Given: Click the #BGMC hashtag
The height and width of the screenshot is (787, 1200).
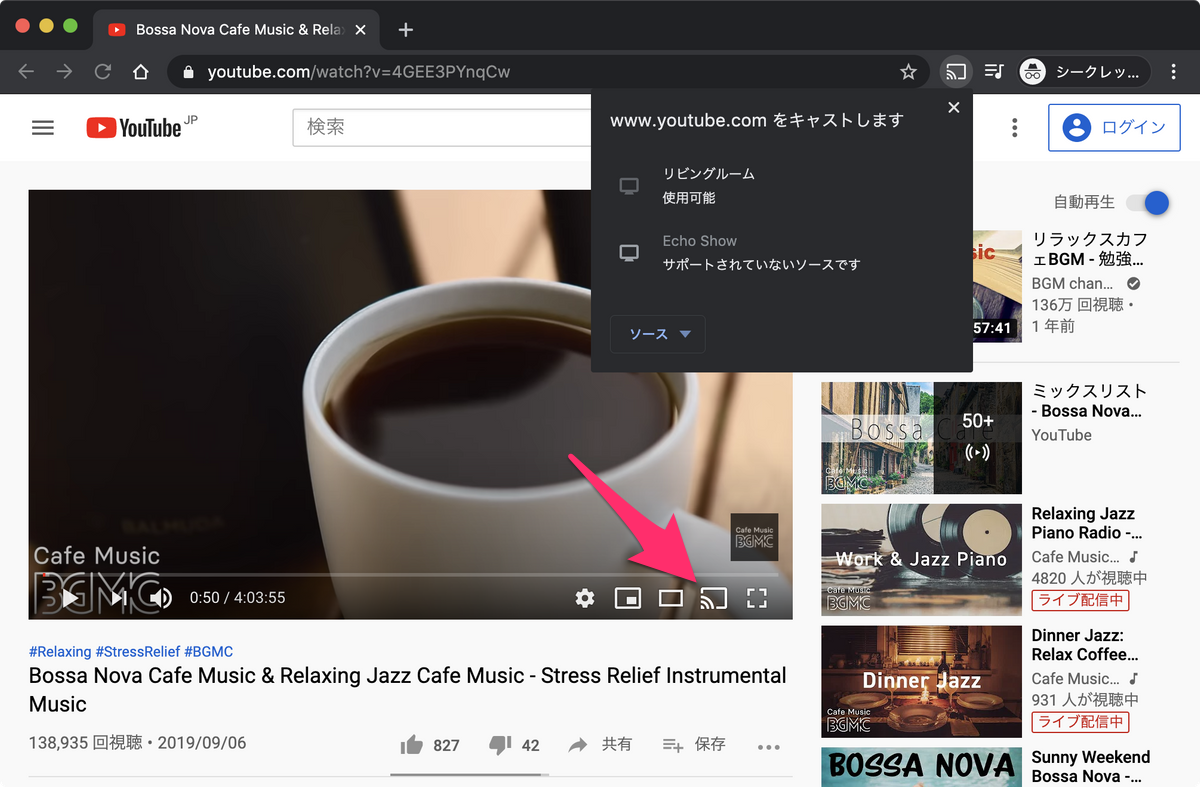Looking at the screenshot, I should (209, 651).
